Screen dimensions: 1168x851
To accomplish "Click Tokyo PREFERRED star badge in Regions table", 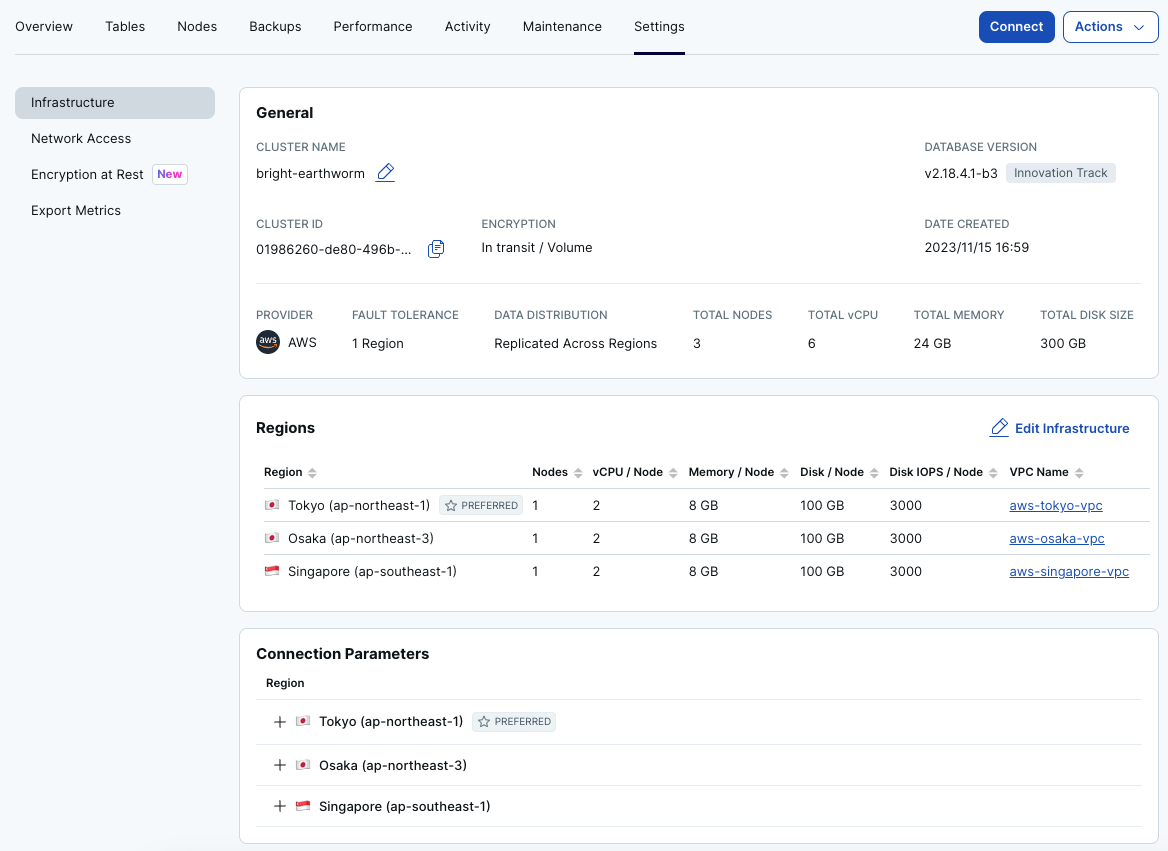I will coord(481,505).
